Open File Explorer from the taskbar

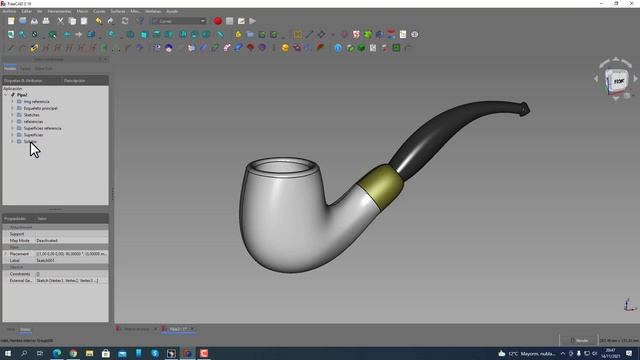pyautogui.click(x=89, y=353)
